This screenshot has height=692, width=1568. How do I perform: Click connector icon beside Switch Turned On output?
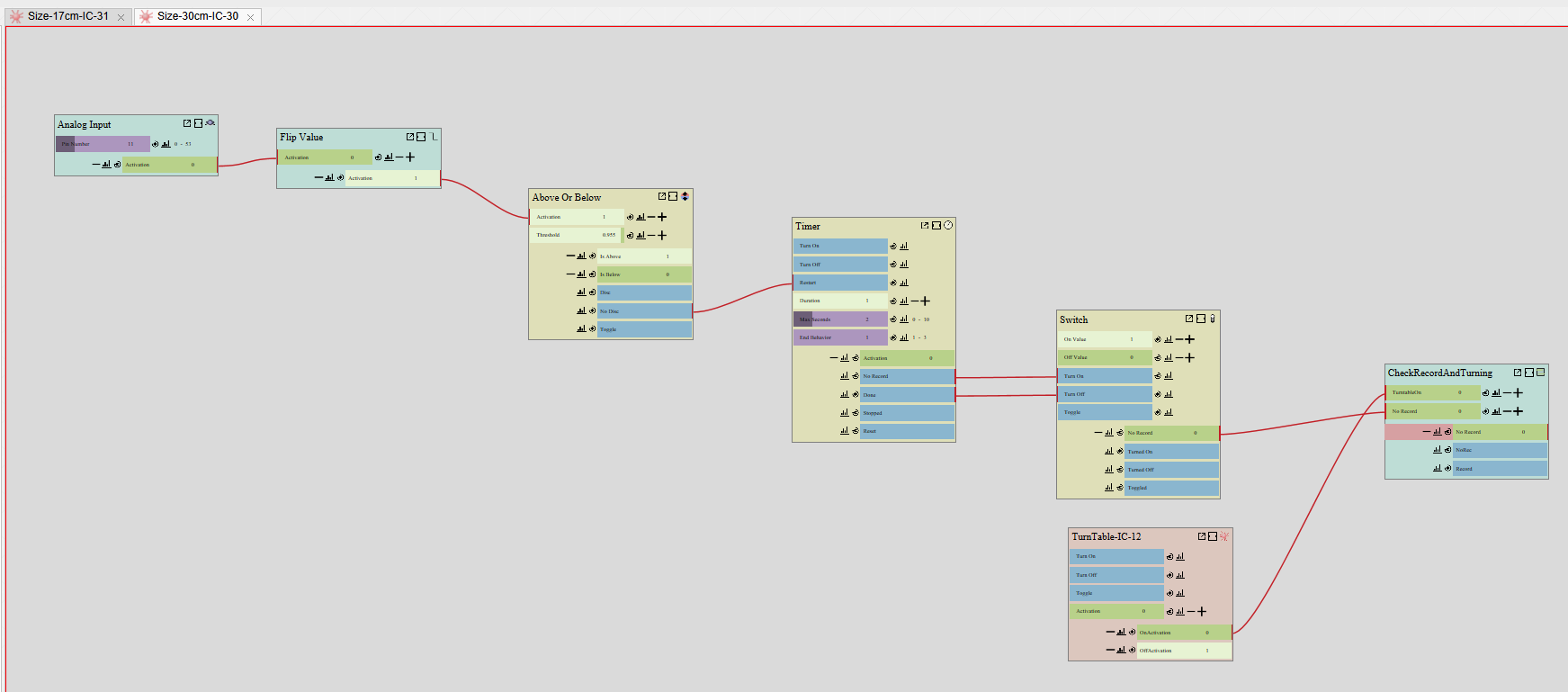[x=1119, y=451]
